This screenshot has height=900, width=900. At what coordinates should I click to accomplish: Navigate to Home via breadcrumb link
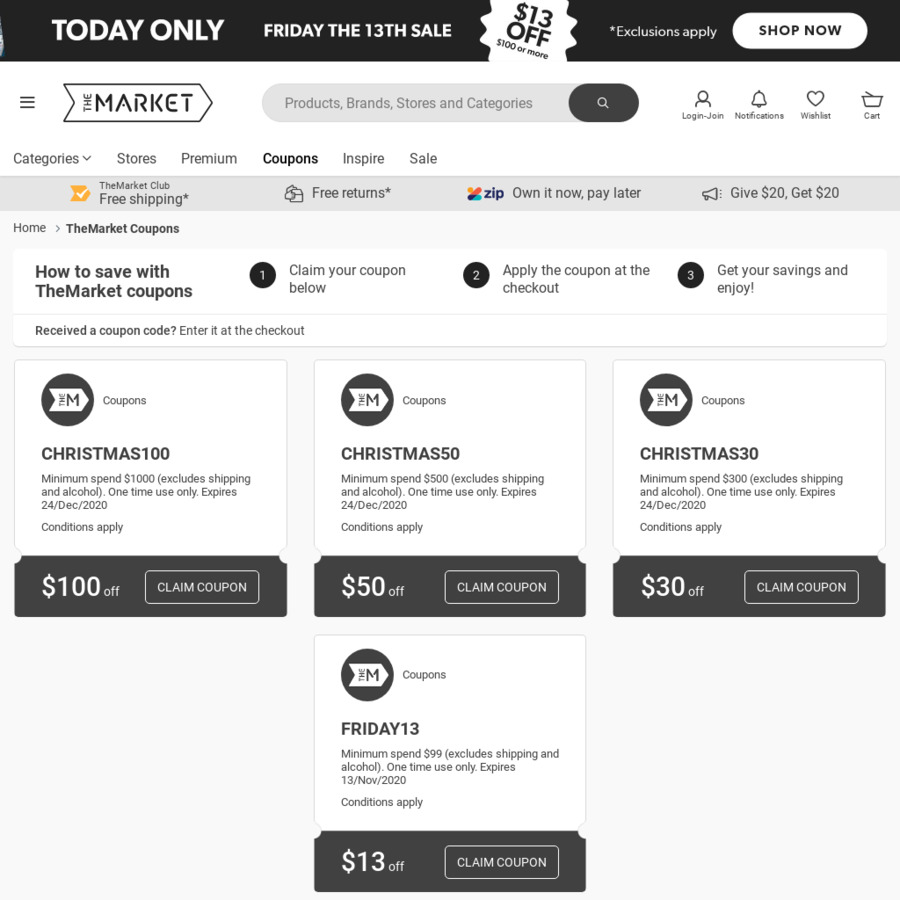click(x=29, y=227)
